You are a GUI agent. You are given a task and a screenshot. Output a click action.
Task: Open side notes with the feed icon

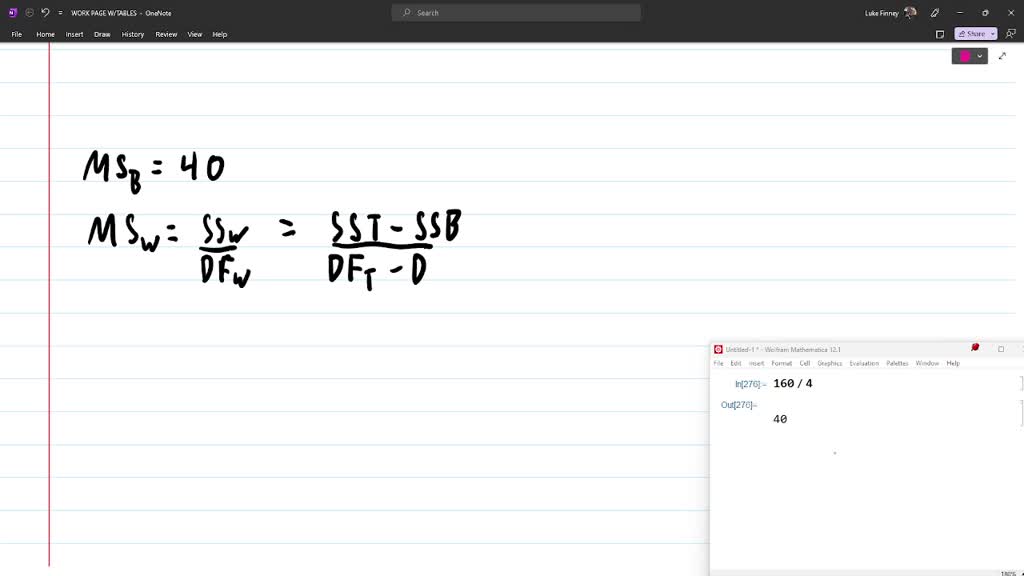pos(940,34)
